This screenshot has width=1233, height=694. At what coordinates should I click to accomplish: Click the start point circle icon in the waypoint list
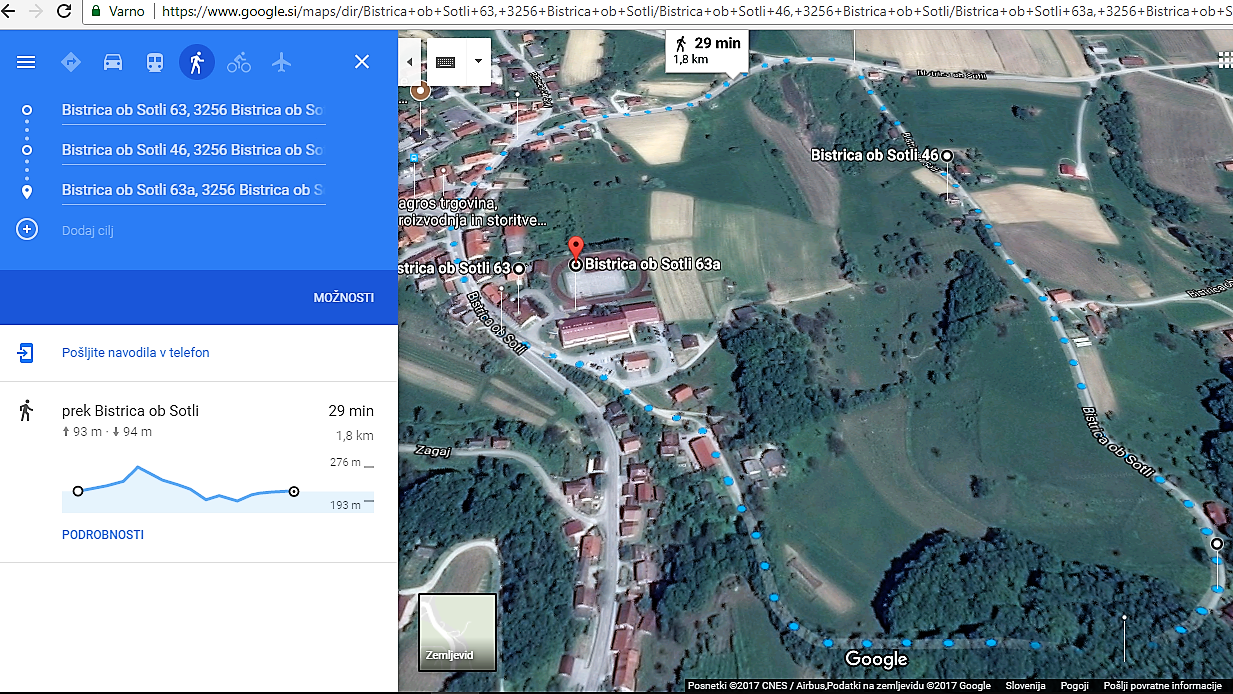(x=27, y=110)
